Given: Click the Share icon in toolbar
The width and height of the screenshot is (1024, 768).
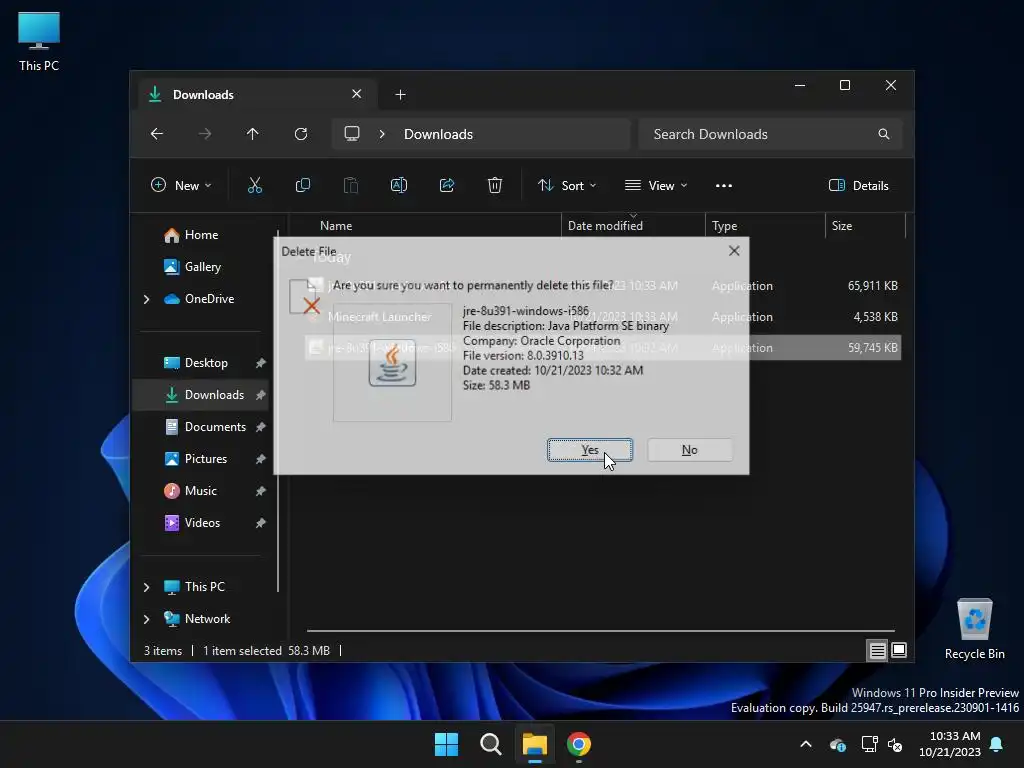Looking at the screenshot, I should [447, 185].
